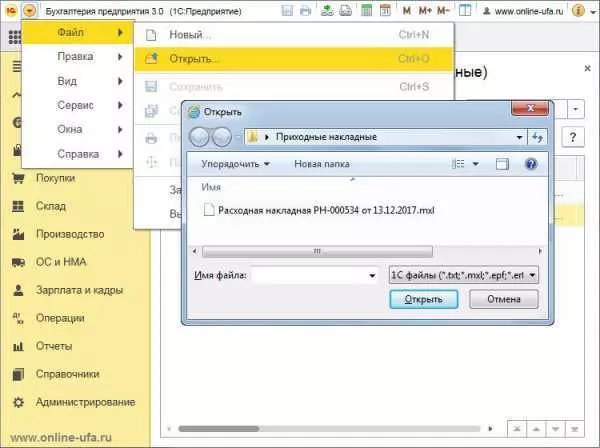This screenshot has width=600, height=448.
Task: Click the truck ОС и НМА icon
Action: (x=18, y=262)
